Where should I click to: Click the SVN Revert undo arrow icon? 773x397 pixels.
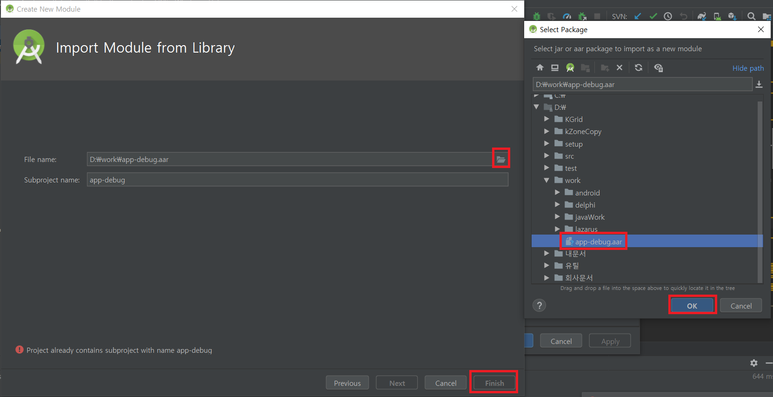(683, 16)
